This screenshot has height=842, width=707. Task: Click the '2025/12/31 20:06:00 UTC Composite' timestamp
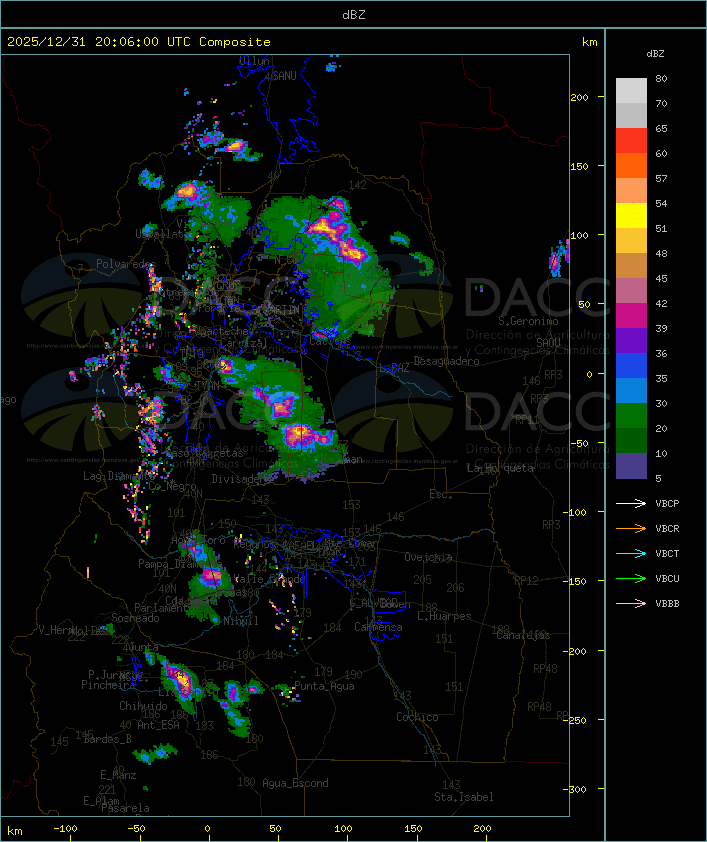pos(139,42)
